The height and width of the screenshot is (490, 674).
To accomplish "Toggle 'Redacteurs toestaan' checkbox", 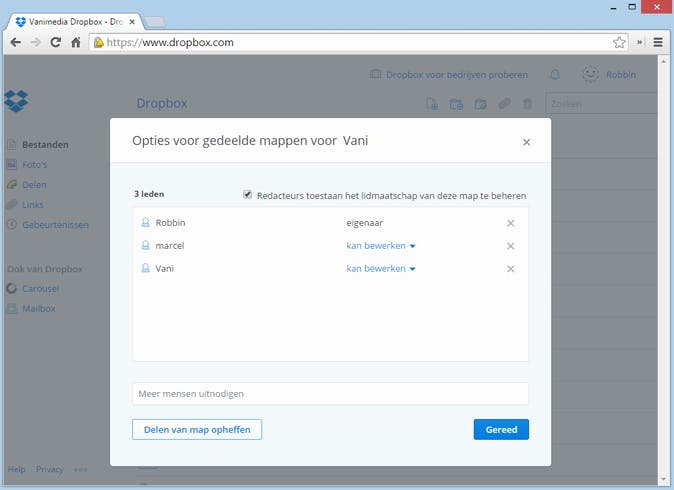I will (x=247, y=194).
